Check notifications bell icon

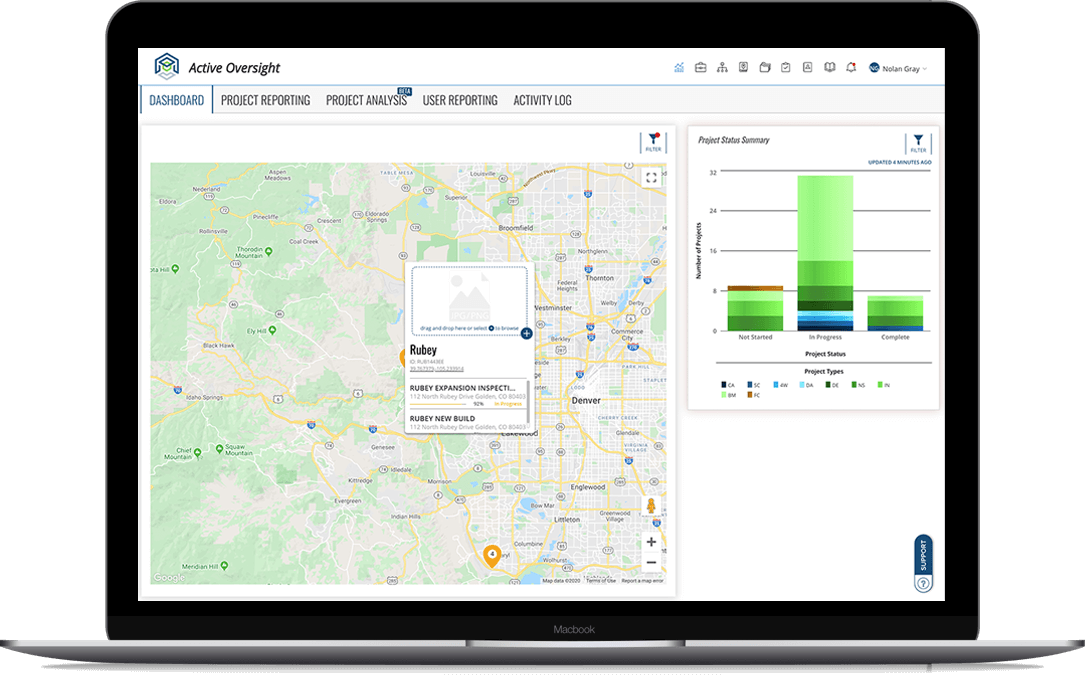click(x=850, y=68)
